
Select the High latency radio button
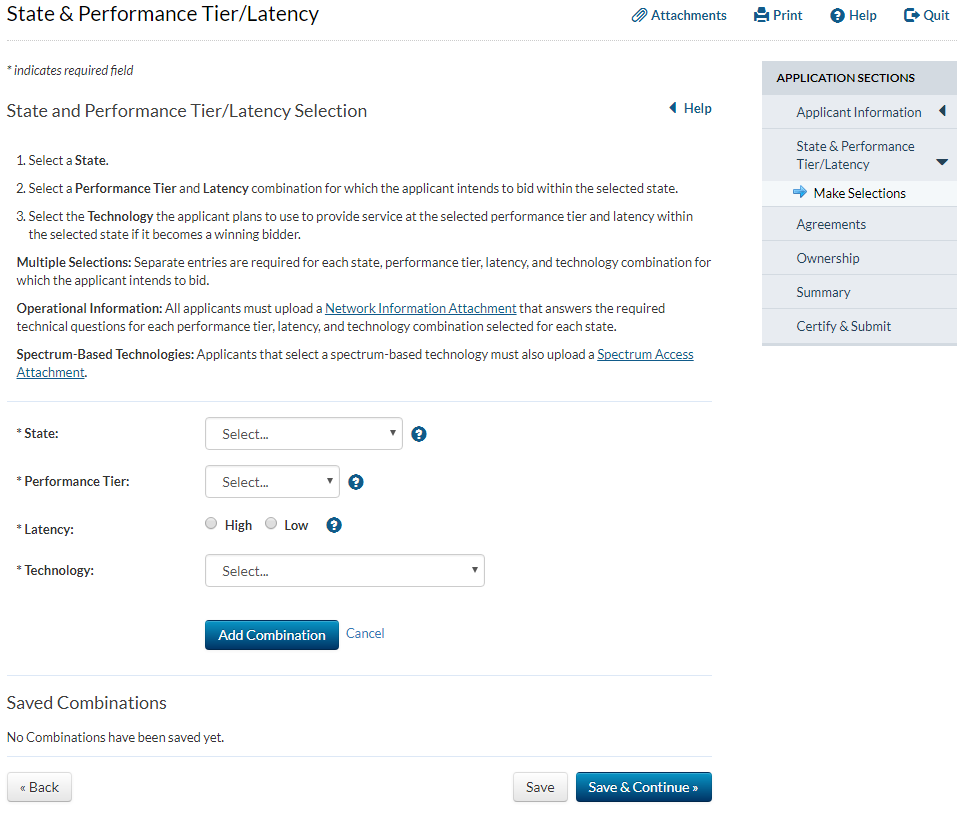[x=211, y=524]
